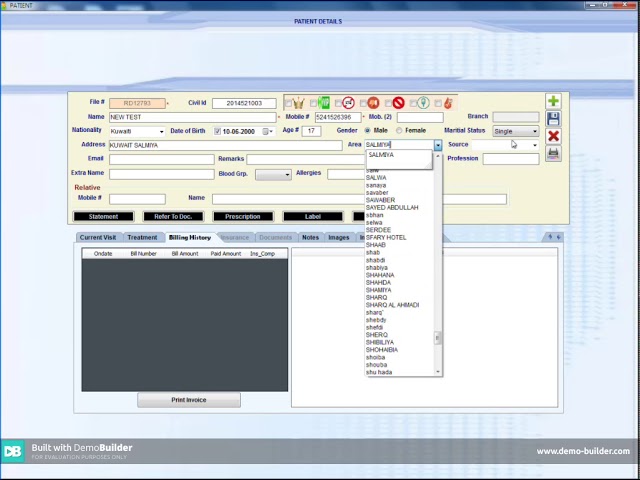The height and width of the screenshot is (480, 640).
Task: Click the Area list scroll-up arrow
Action: [x=438, y=156]
